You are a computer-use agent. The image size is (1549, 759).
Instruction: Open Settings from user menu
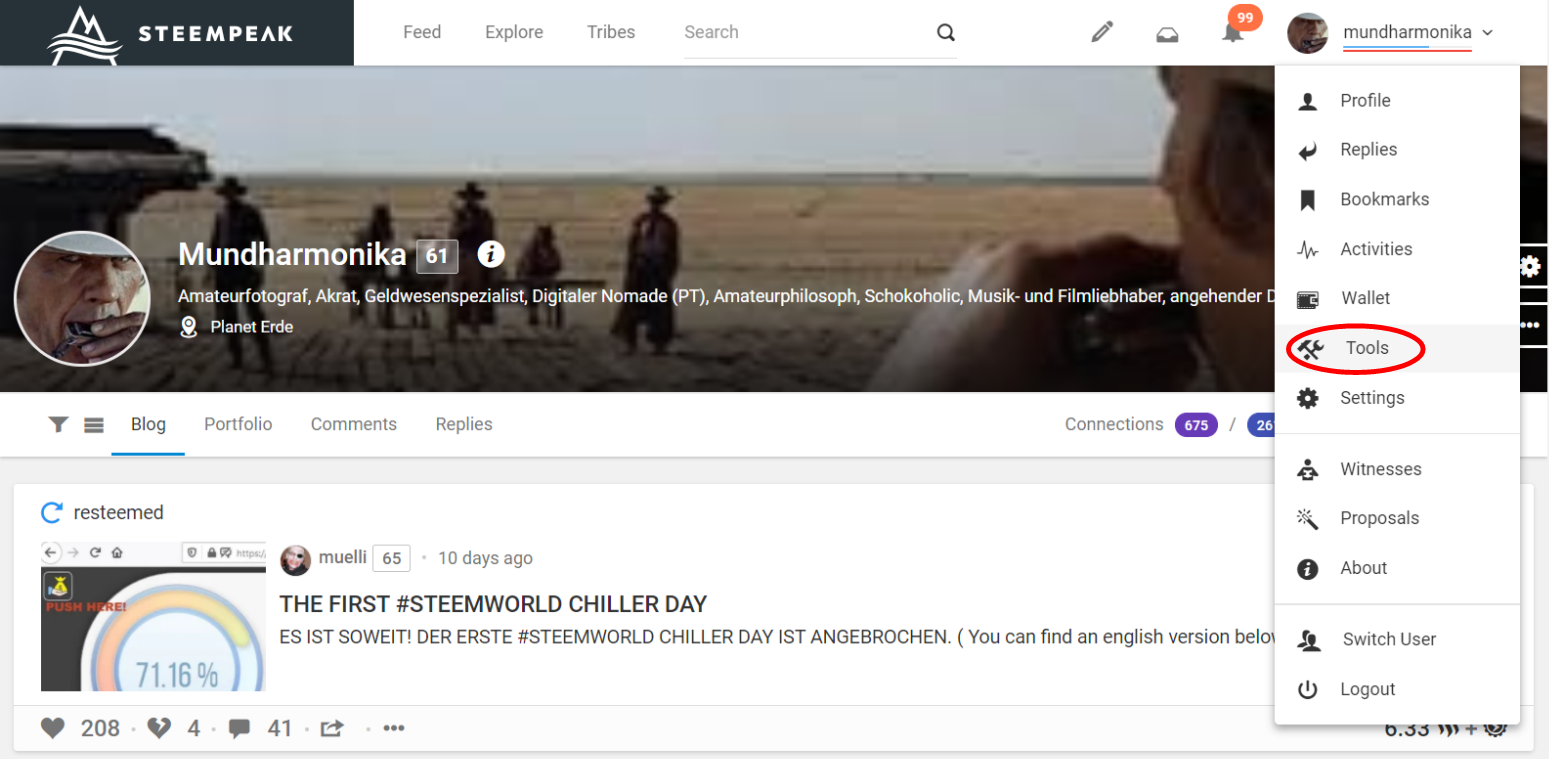pyautogui.click(x=1397, y=398)
